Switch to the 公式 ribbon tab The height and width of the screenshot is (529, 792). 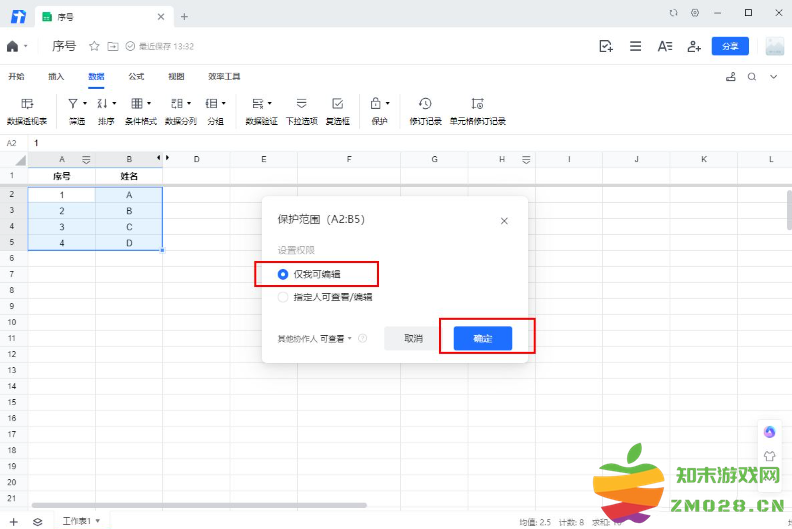coord(136,76)
